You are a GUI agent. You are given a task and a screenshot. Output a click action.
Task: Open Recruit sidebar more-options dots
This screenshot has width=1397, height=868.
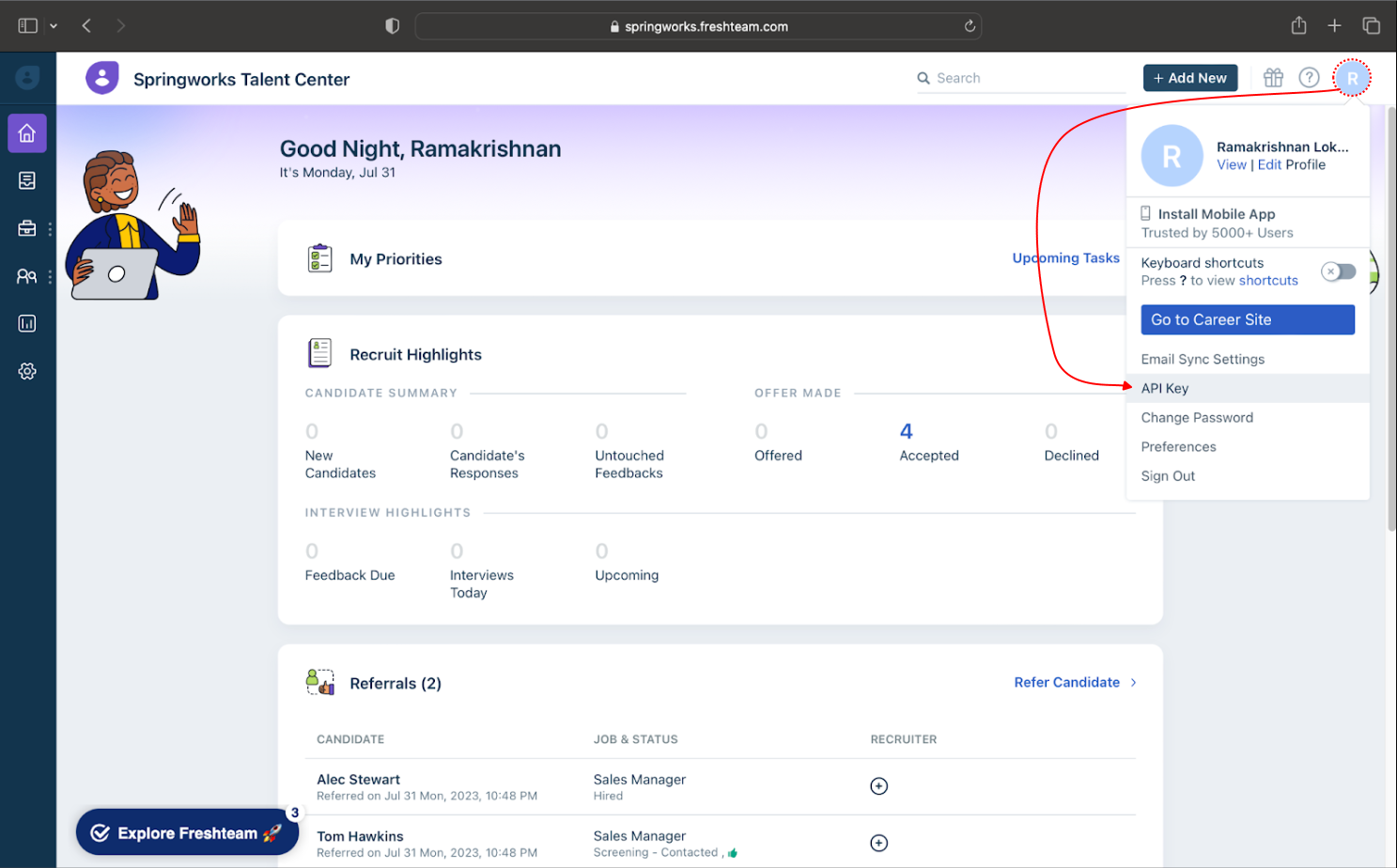[x=50, y=228]
